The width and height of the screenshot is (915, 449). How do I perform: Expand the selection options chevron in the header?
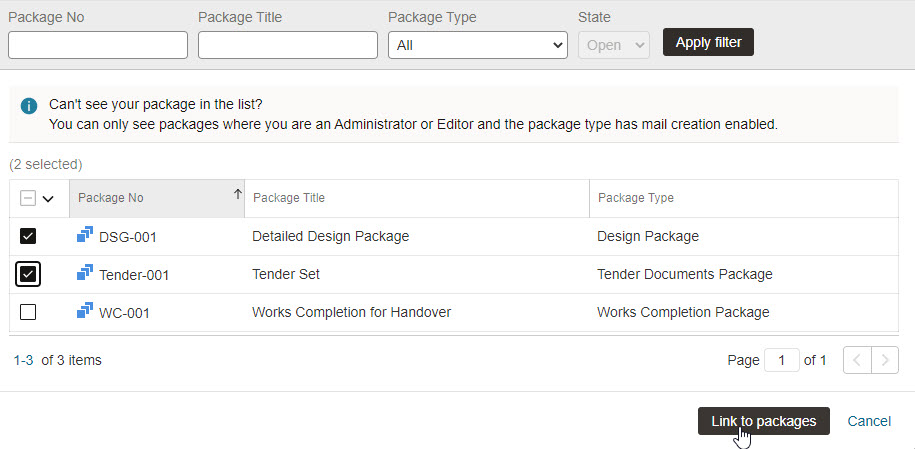coord(48,199)
